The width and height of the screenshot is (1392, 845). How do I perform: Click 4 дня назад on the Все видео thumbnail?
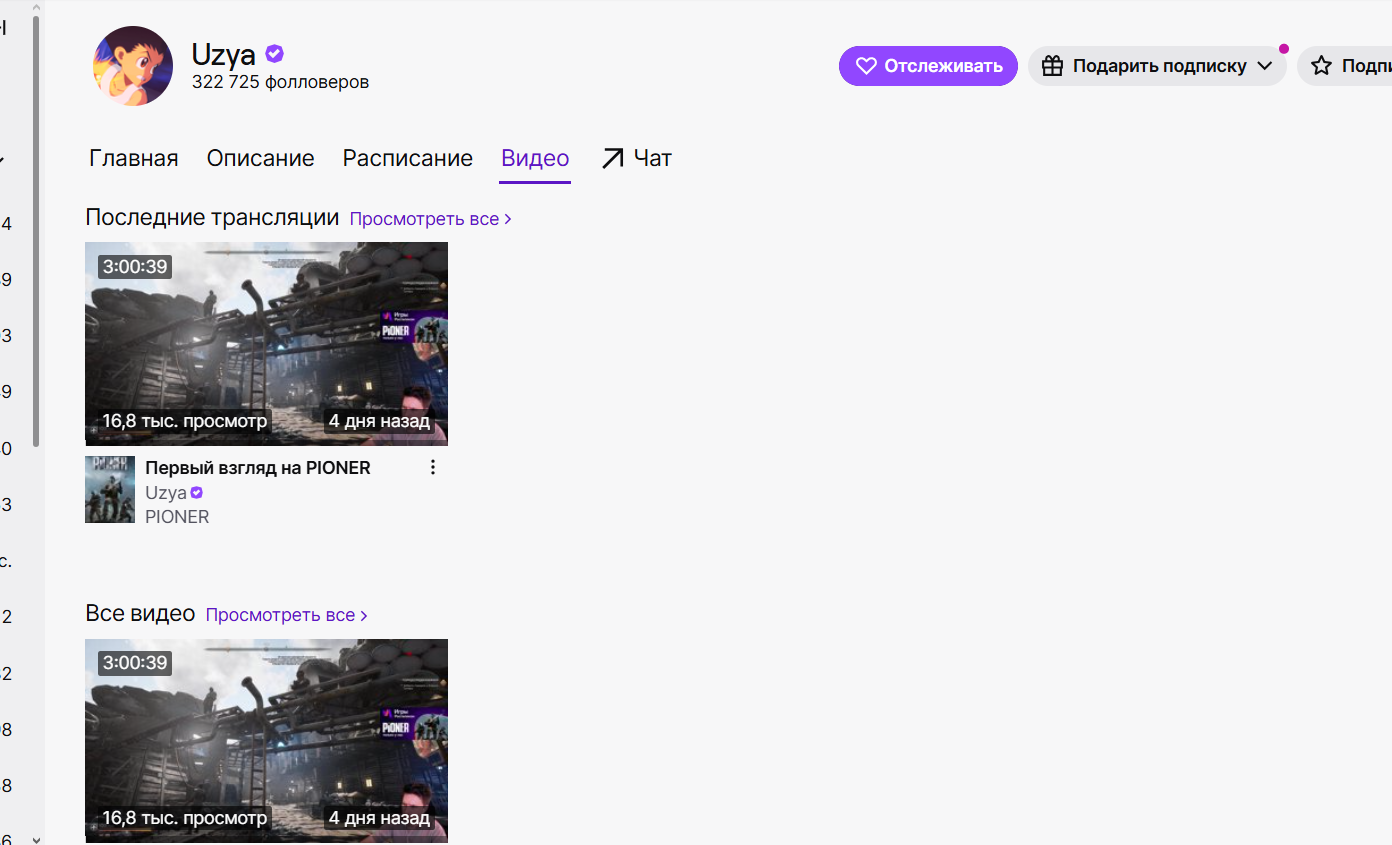point(379,818)
